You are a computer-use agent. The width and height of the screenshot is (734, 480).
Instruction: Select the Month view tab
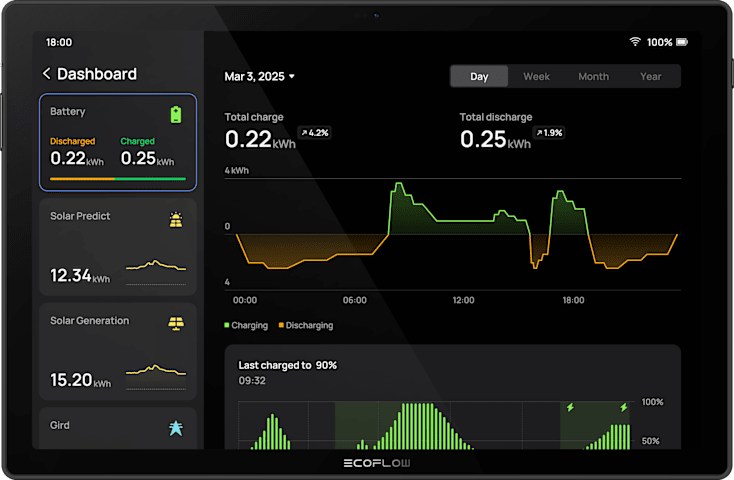[593, 76]
